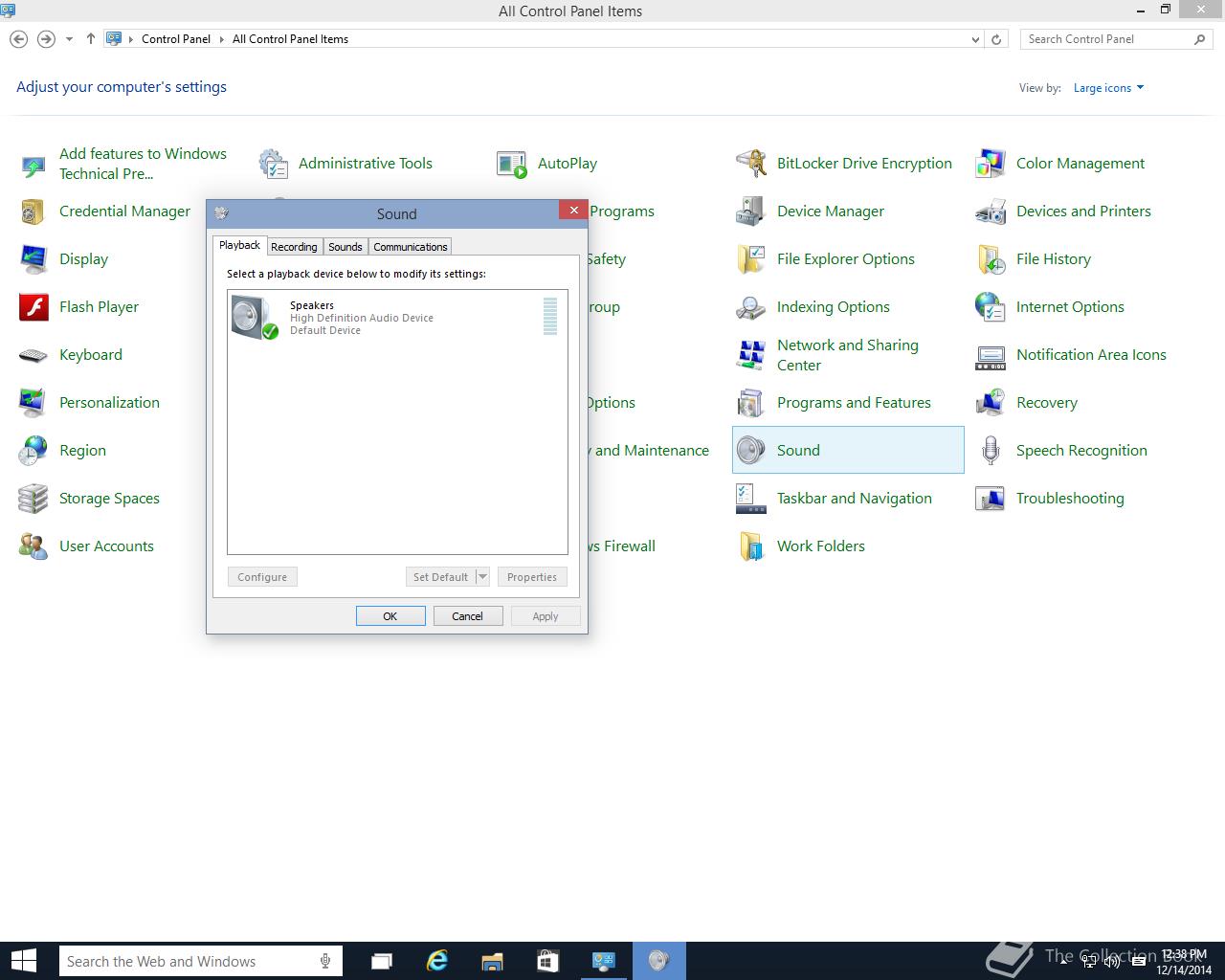Viewport: 1225px width, 980px height.
Task: Switch to the Communications tab
Action: [410, 247]
